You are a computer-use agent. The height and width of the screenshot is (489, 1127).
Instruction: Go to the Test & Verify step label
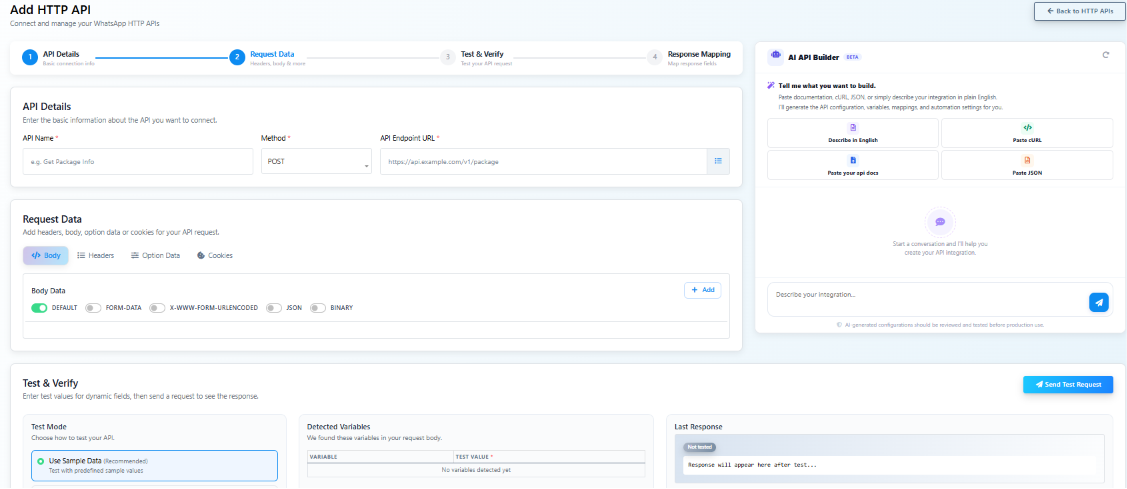coord(482,54)
